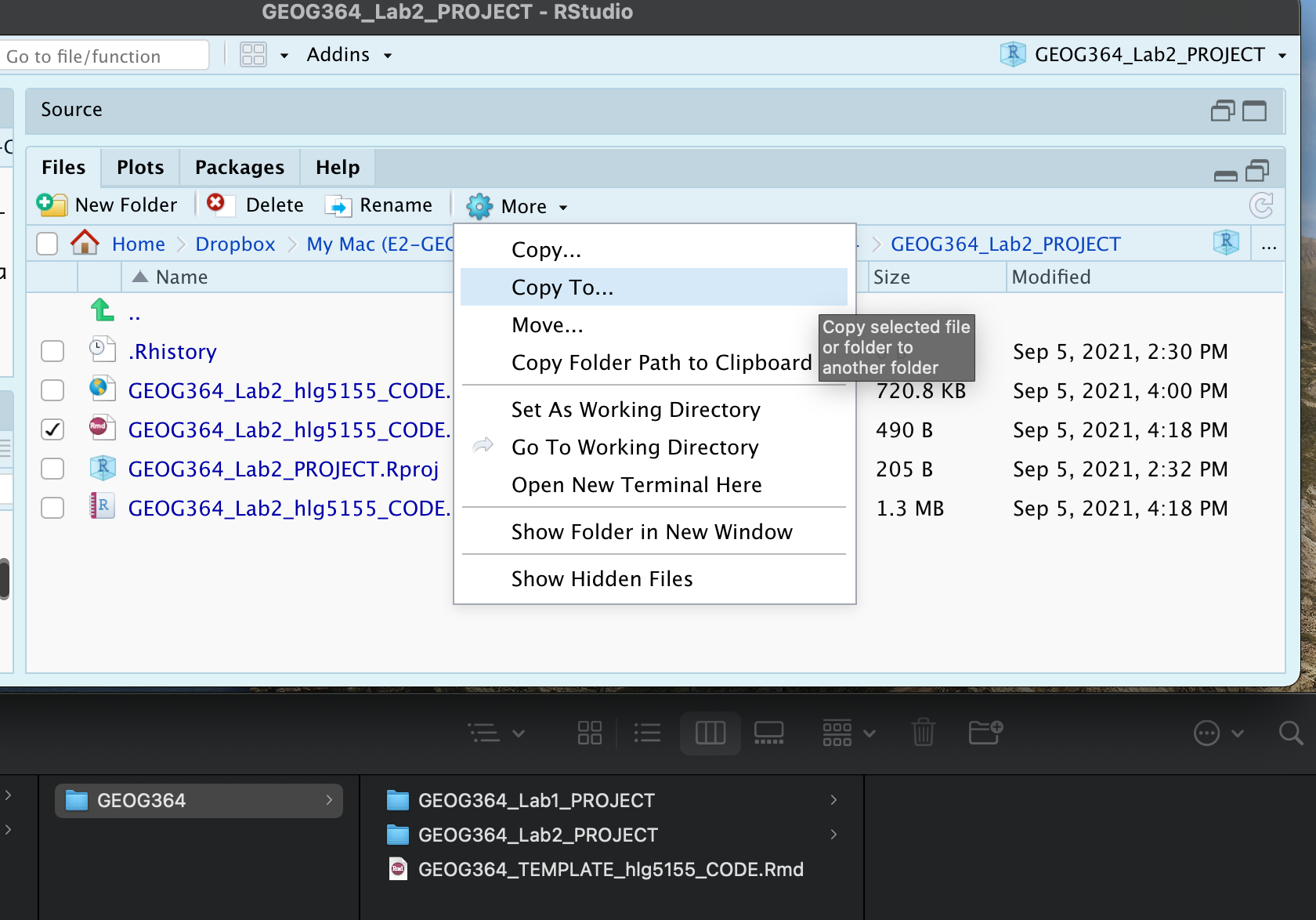
Task: Click the green parent directory arrow
Action: [x=103, y=311]
